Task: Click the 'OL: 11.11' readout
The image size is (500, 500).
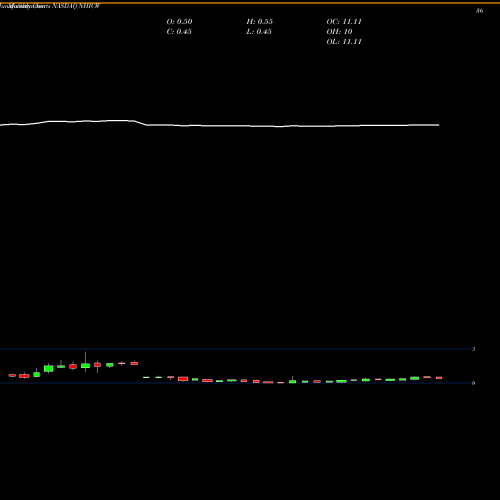Action: click(x=344, y=41)
